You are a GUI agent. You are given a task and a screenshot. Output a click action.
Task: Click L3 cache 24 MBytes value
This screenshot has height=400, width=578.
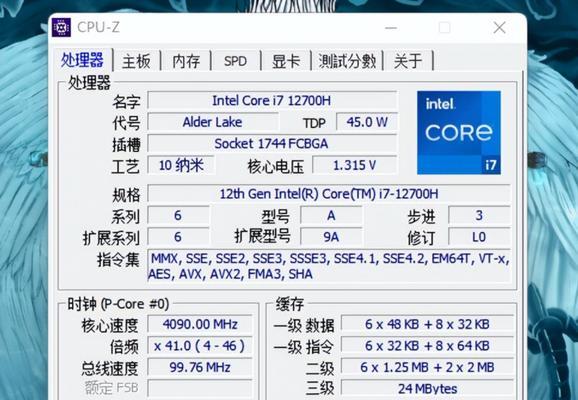click(x=427, y=388)
